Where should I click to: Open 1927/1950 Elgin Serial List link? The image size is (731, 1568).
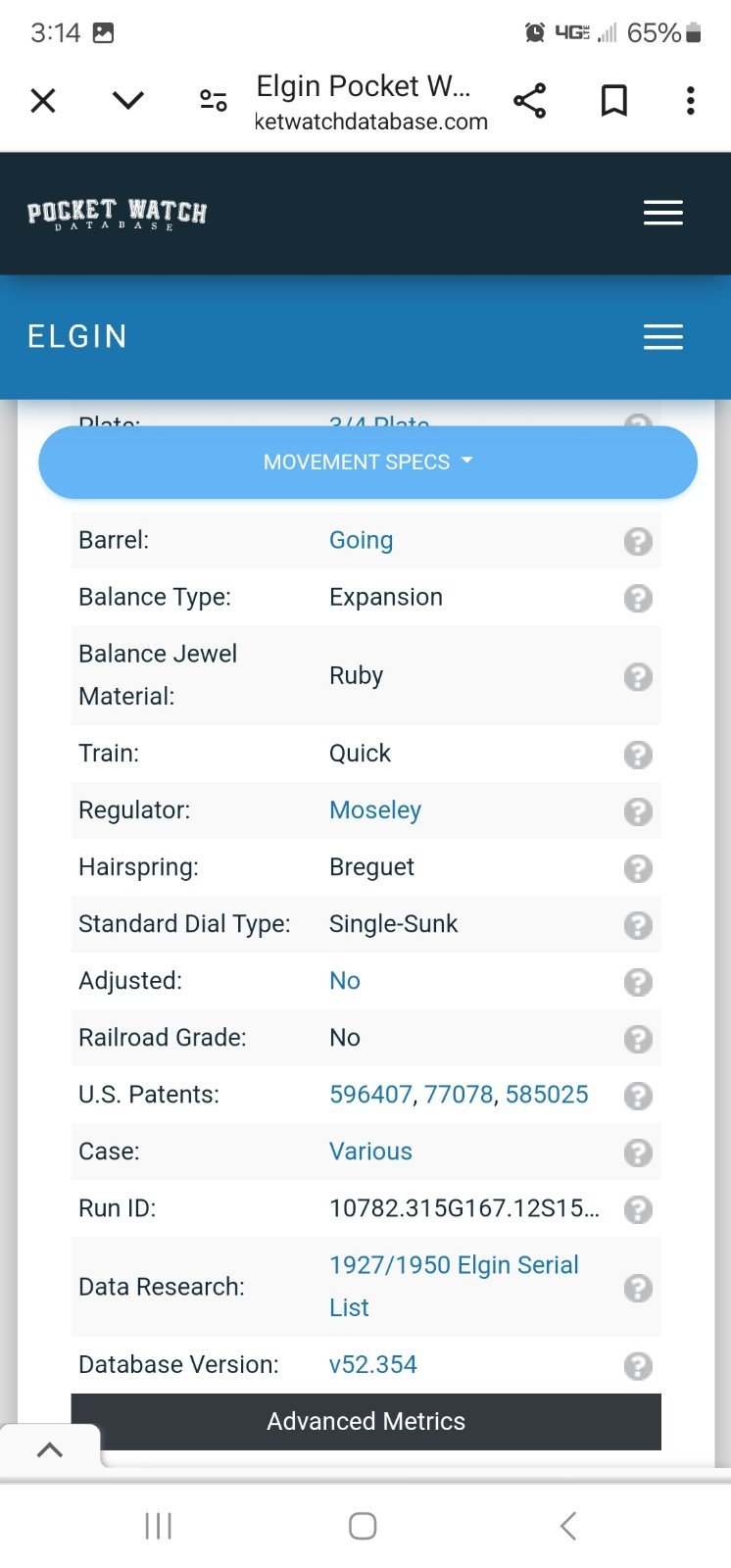(454, 1286)
